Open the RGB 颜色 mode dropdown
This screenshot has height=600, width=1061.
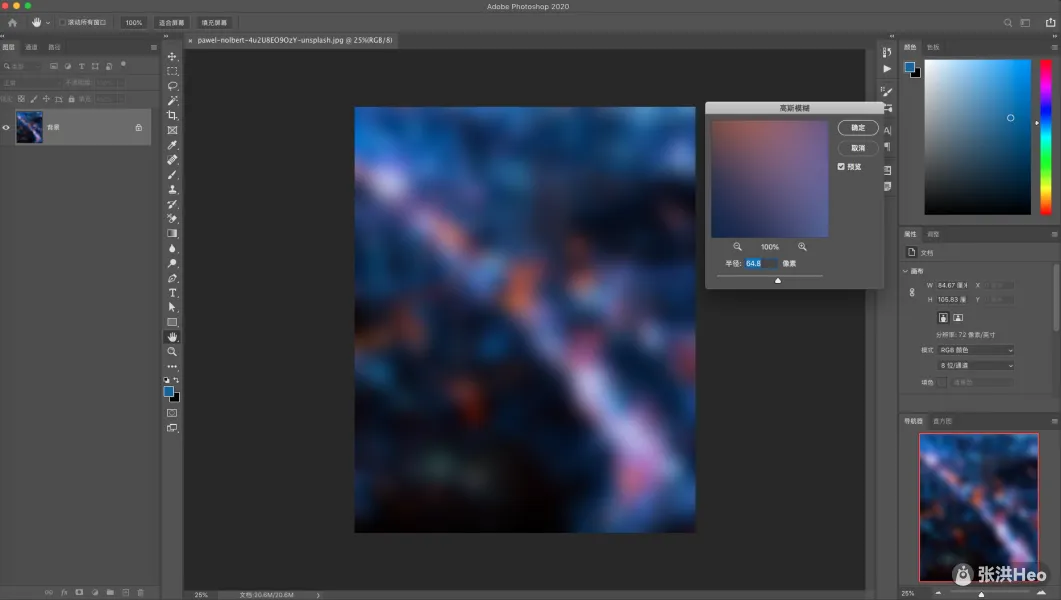point(976,350)
